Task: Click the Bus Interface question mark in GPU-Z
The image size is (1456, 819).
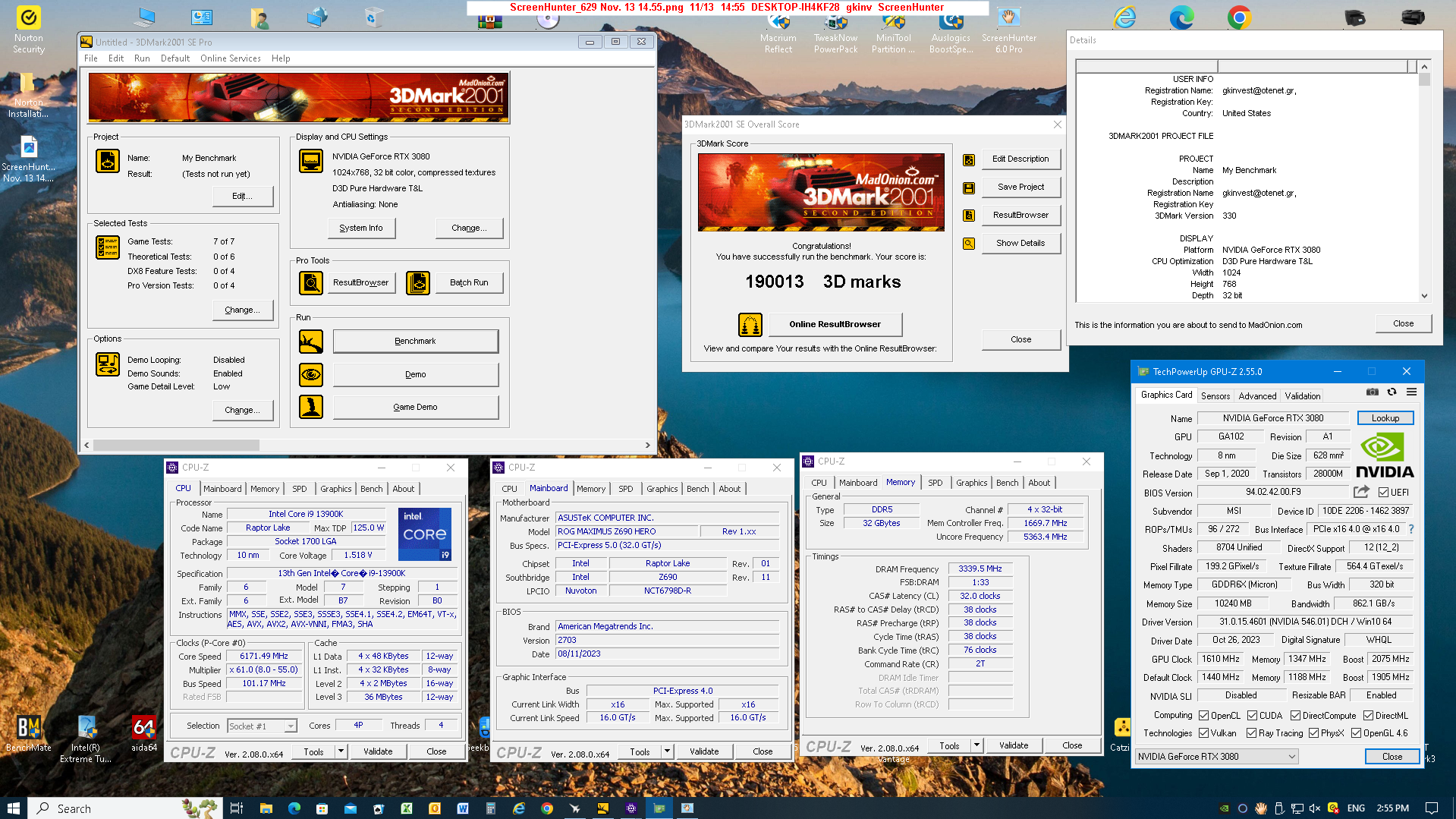Action: point(1411,529)
